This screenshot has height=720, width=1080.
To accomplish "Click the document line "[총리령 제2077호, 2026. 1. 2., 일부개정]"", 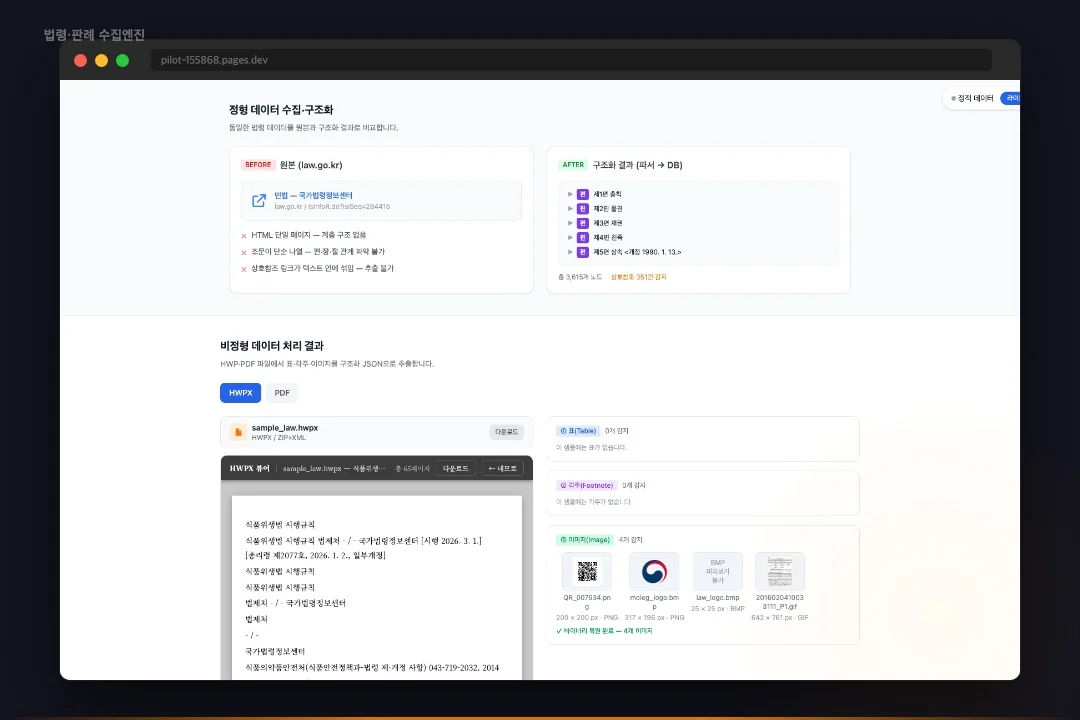I will (x=315, y=555).
